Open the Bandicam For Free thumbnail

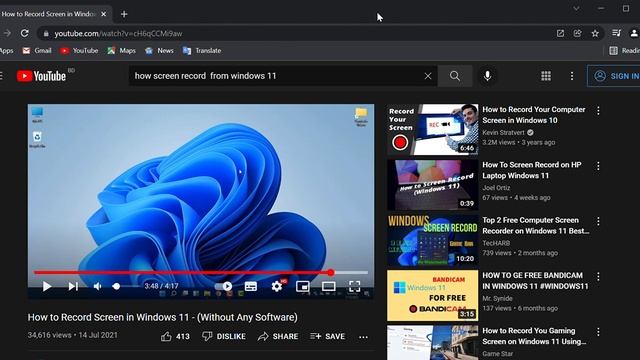tap(433, 295)
